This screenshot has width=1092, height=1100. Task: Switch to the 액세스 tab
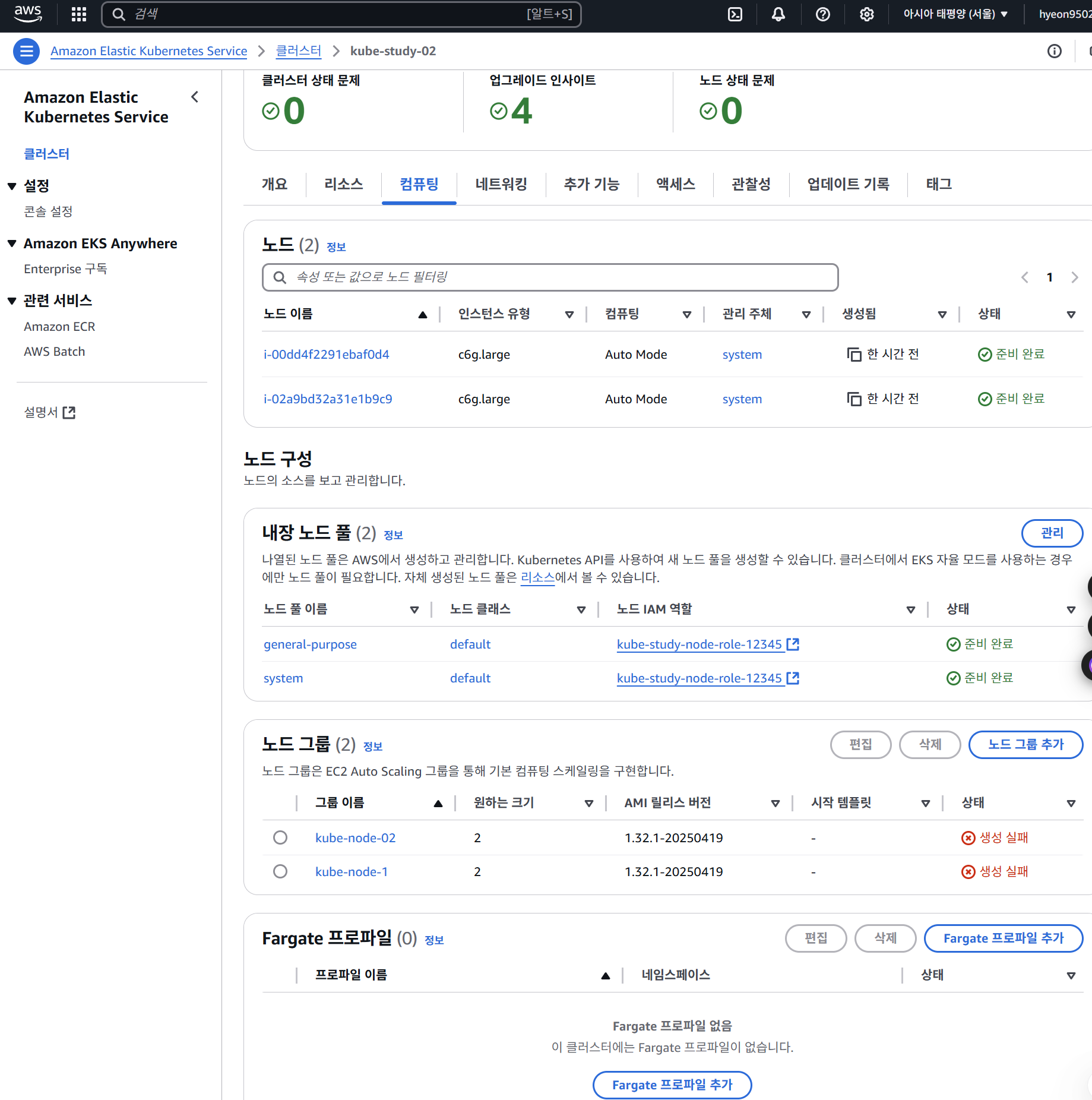676,184
